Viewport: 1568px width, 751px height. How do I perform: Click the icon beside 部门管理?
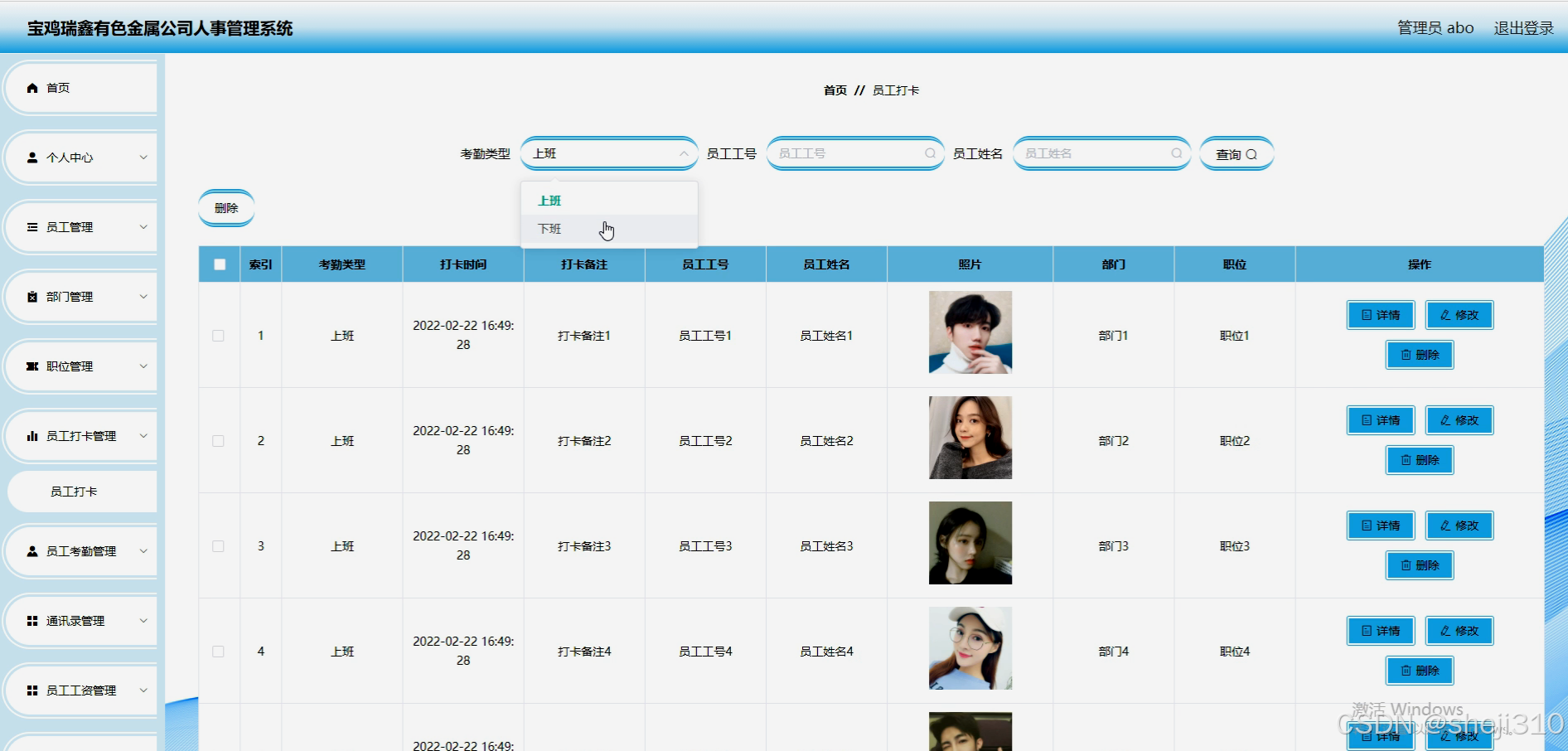pyautogui.click(x=32, y=297)
